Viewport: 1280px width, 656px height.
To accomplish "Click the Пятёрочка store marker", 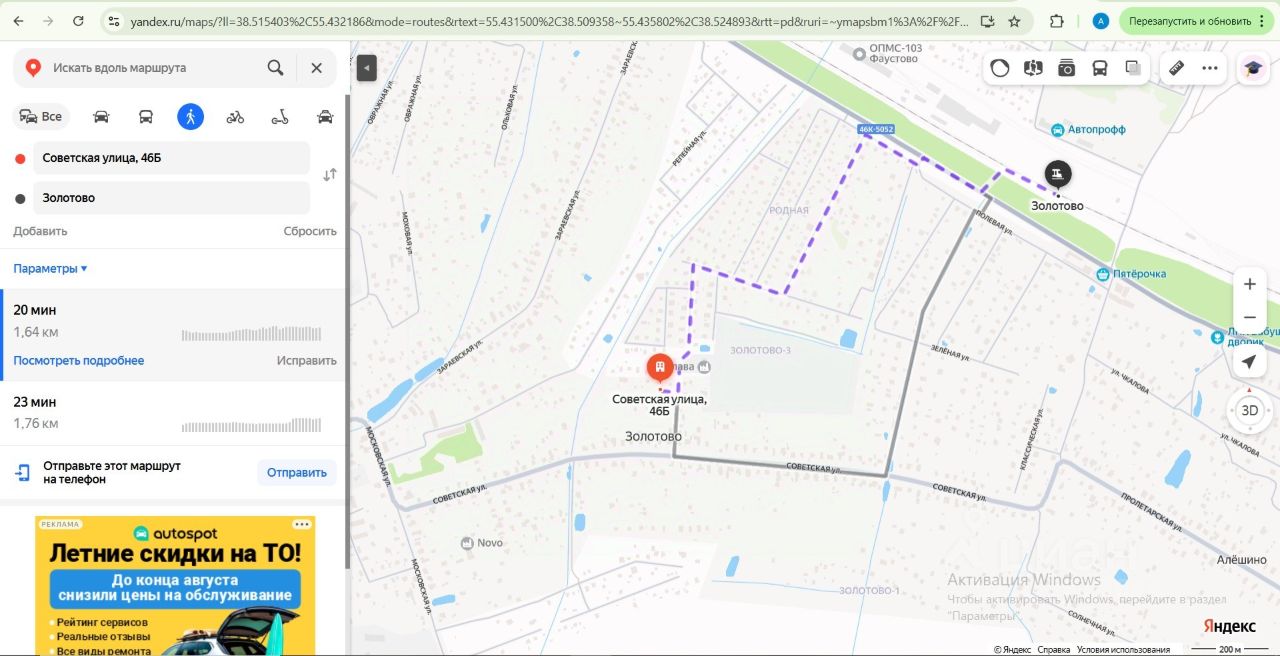I will point(1130,274).
